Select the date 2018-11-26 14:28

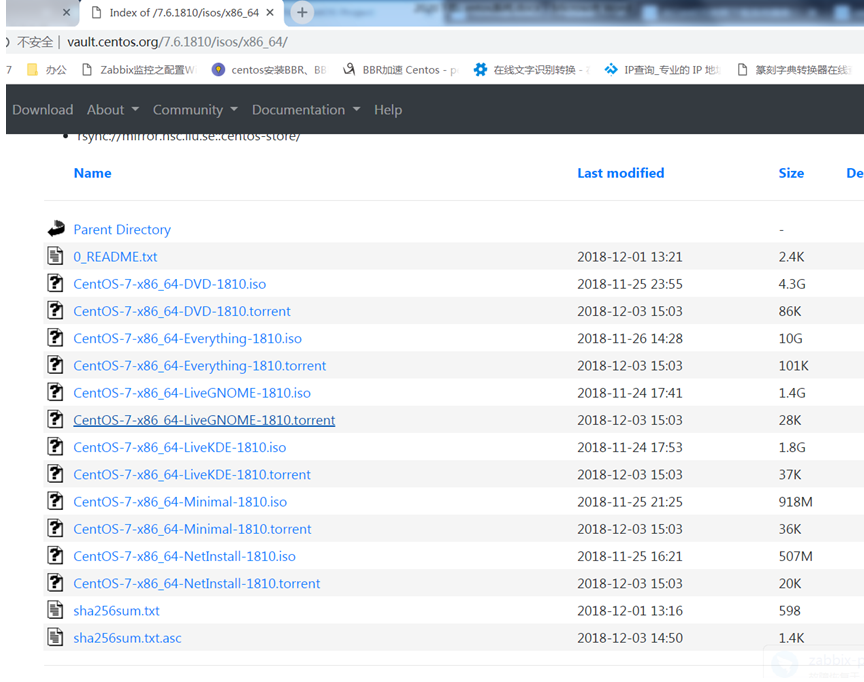pos(630,338)
